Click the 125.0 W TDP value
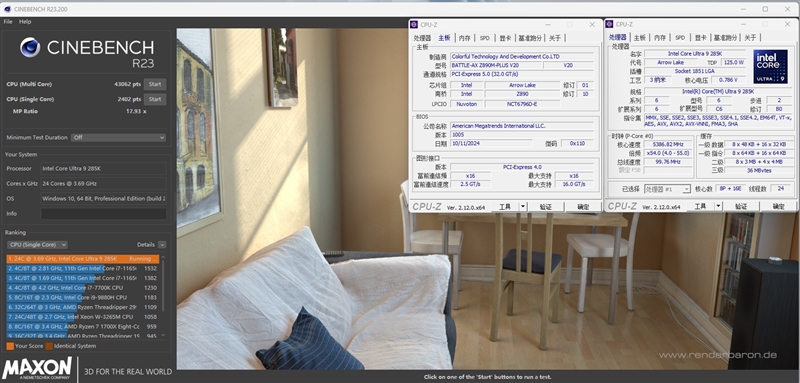The height and width of the screenshot is (383, 800). 733,62
